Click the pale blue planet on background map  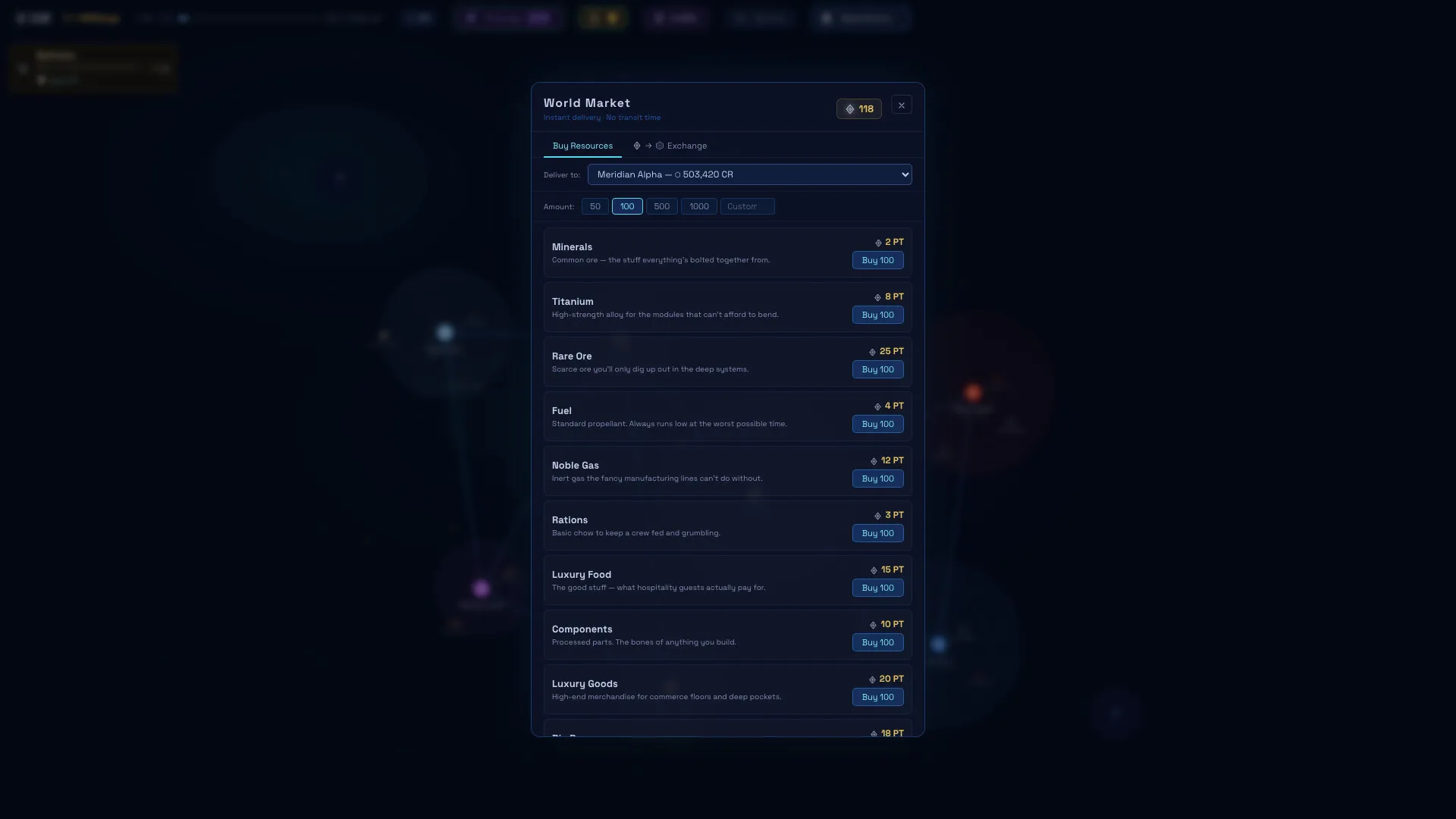coord(445,332)
